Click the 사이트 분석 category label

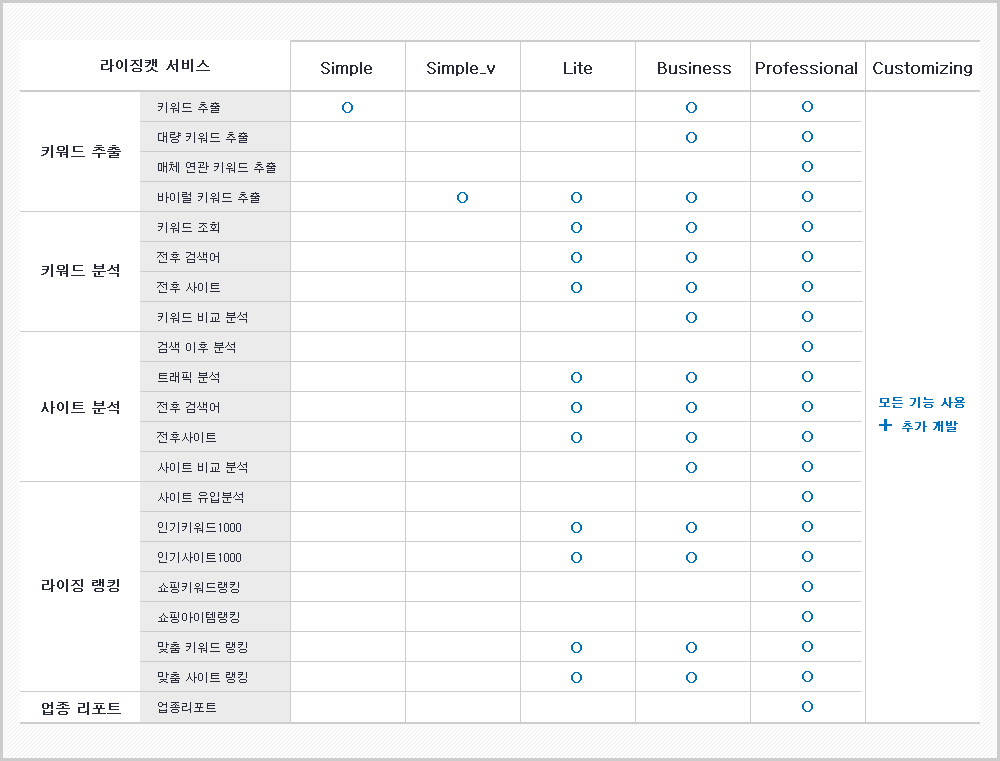[80, 408]
